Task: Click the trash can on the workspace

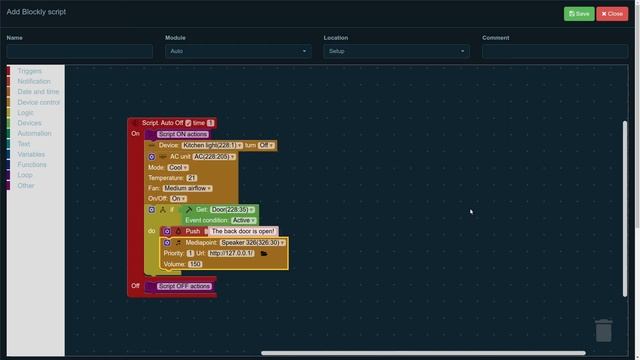Action: [x=603, y=330]
